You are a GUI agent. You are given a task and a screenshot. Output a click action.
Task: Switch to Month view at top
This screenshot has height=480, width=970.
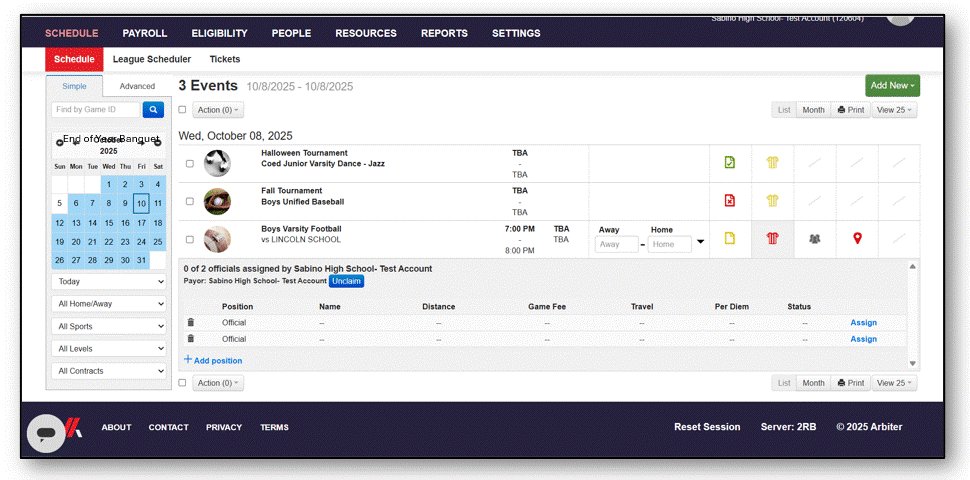tap(813, 110)
